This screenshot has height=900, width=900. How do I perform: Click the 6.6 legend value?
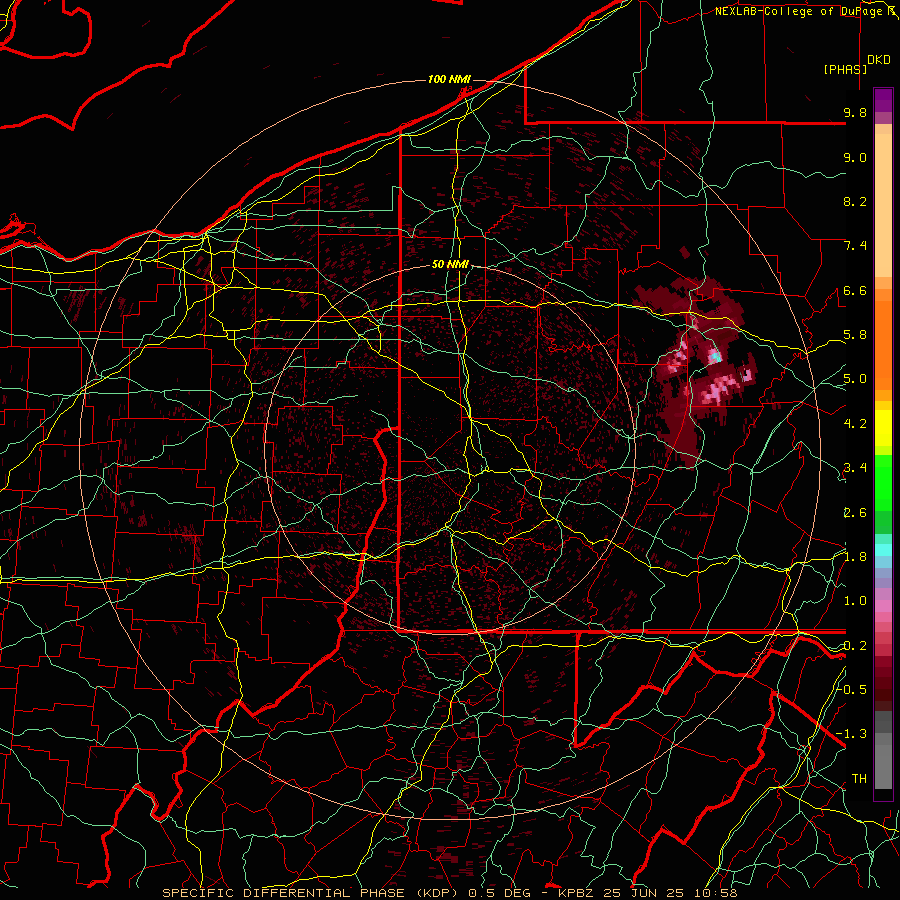[855, 290]
